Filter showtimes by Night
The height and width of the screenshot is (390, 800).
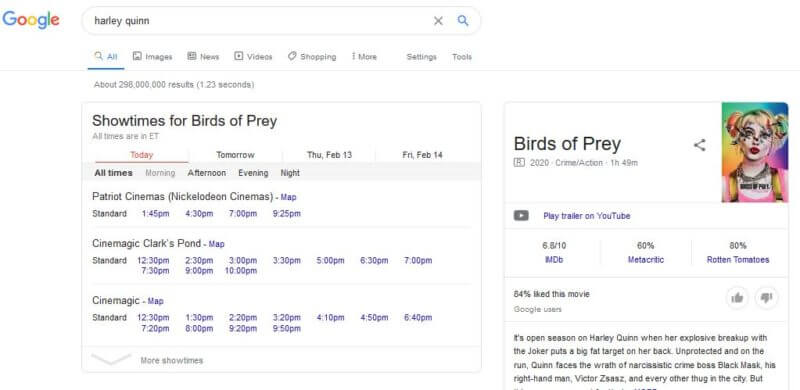[290, 173]
